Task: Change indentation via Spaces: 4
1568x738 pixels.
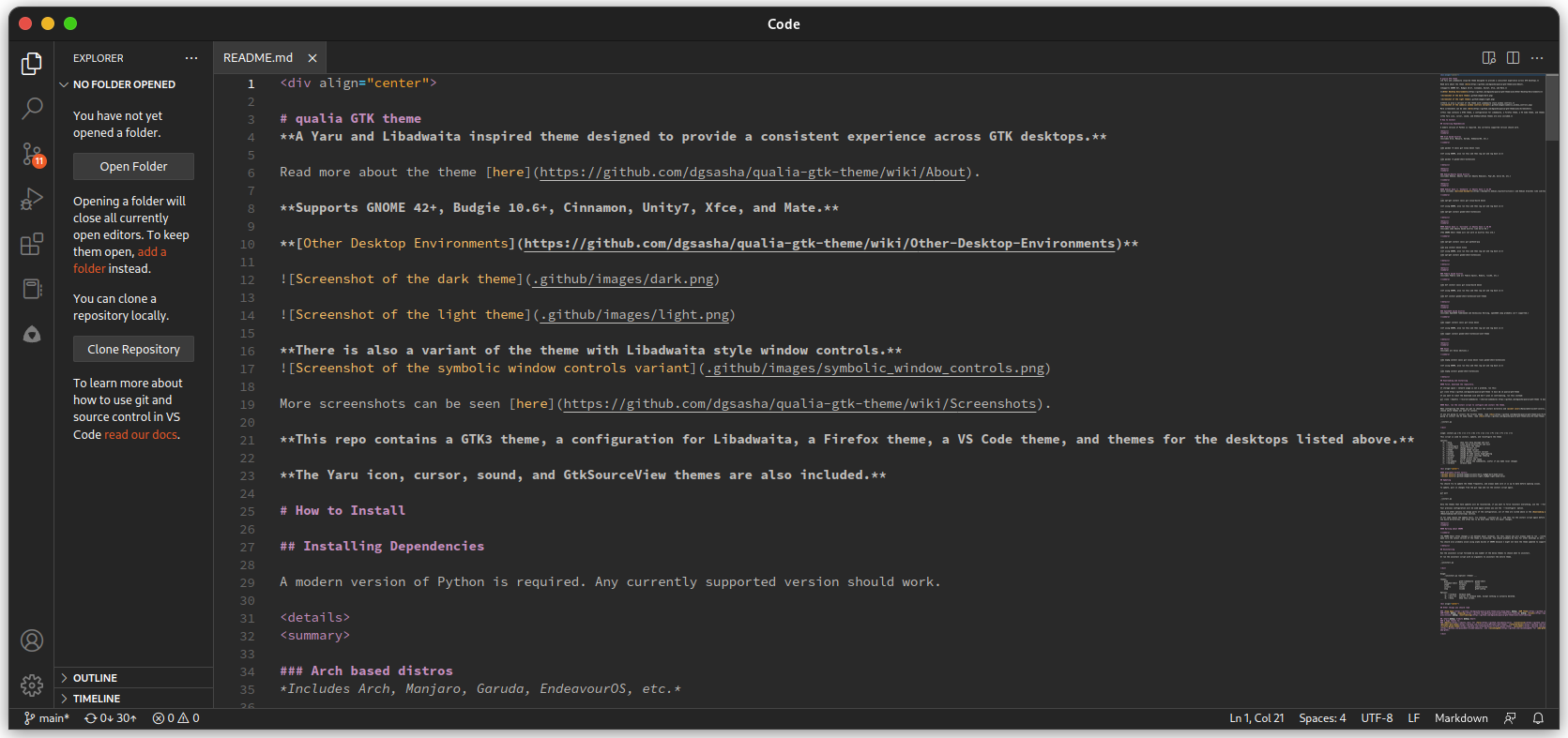Action: 1322,718
